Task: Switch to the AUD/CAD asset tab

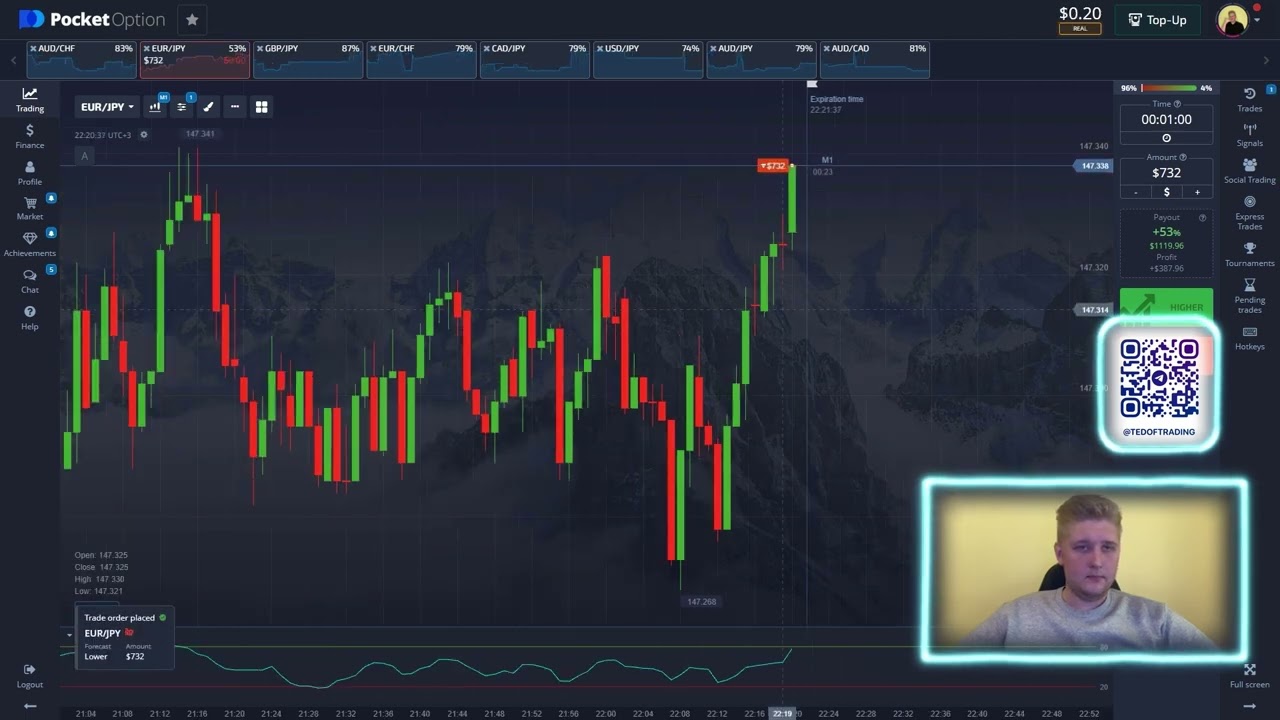Action: click(x=874, y=60)
